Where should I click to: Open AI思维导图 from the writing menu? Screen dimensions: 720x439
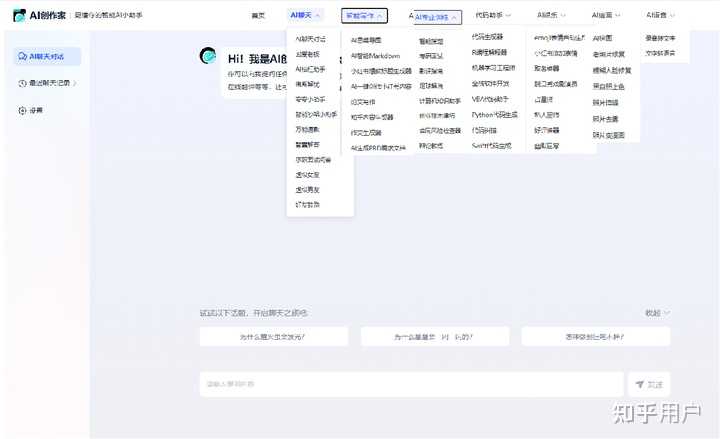pos(366,40)
